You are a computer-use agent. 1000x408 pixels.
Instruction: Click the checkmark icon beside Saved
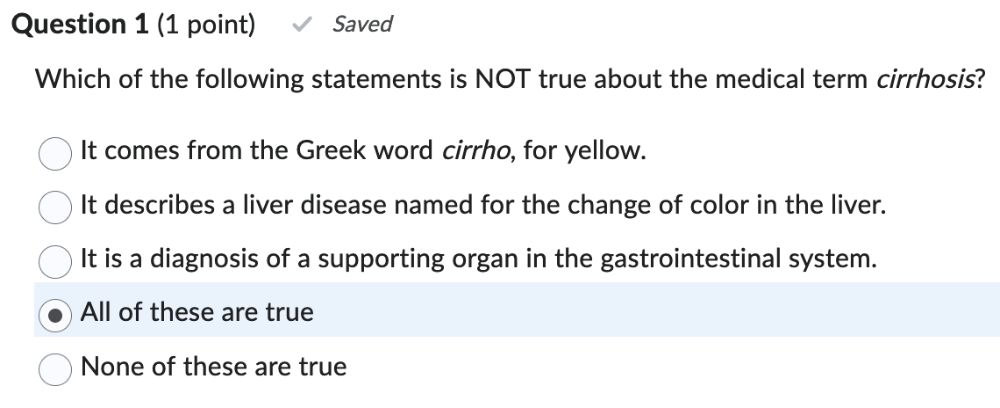pos(298,24)
